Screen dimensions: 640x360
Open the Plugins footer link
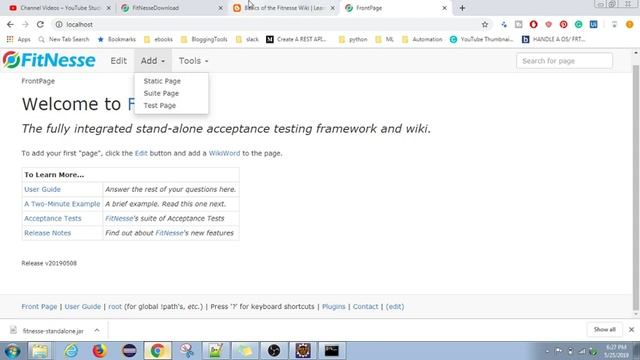pos(333,307)
